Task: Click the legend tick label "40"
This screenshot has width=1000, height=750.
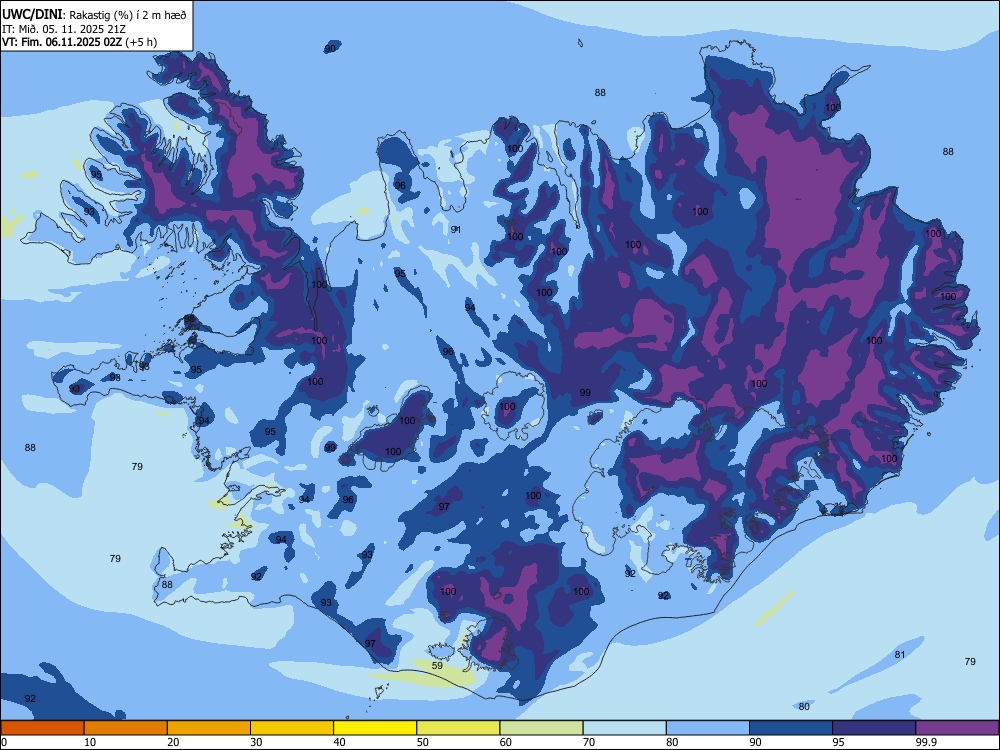Action: 339,742
